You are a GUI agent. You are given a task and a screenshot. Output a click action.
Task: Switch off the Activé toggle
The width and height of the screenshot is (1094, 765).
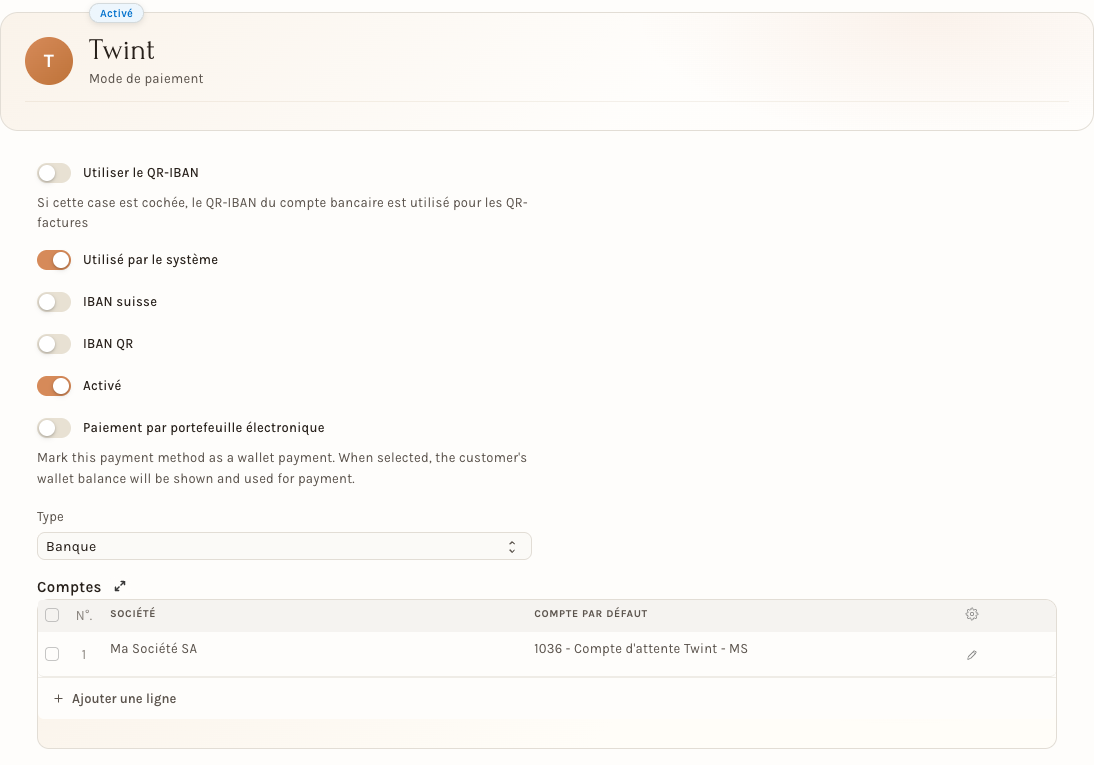tap(54, 385)
